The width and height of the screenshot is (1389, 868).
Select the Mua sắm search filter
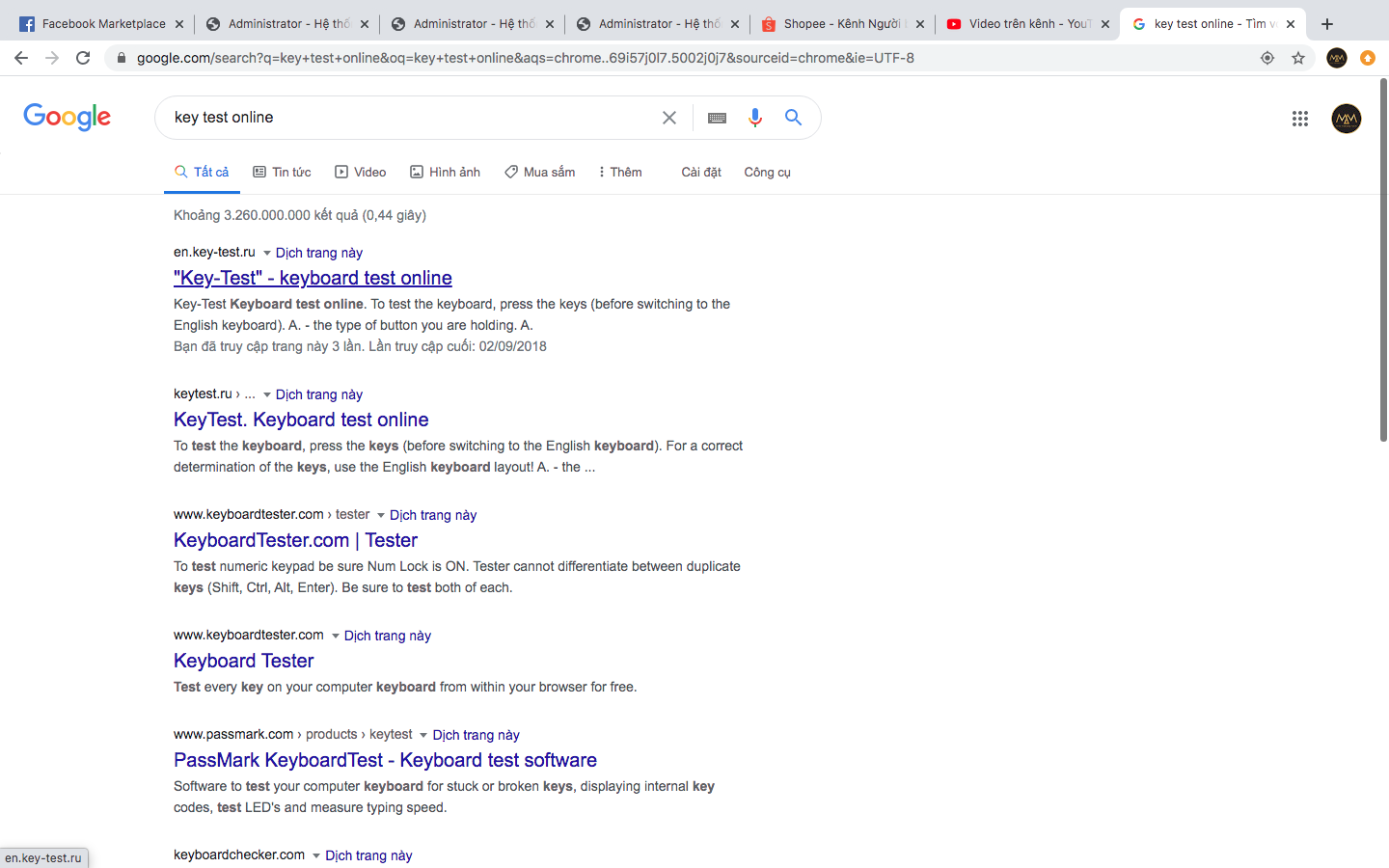click(x=539, y=172)
